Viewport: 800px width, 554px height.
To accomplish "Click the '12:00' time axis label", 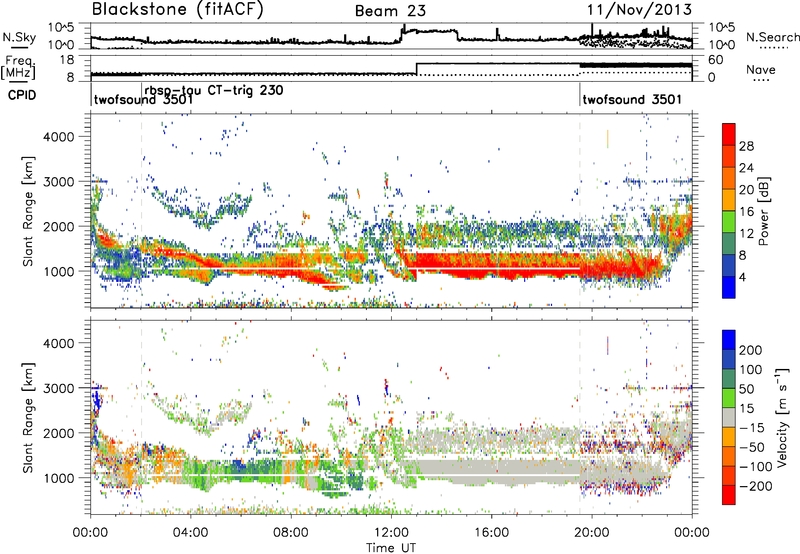I will [391, 533].
